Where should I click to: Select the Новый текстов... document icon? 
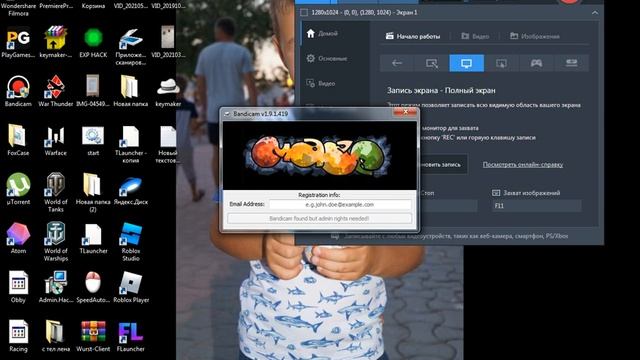168,136
